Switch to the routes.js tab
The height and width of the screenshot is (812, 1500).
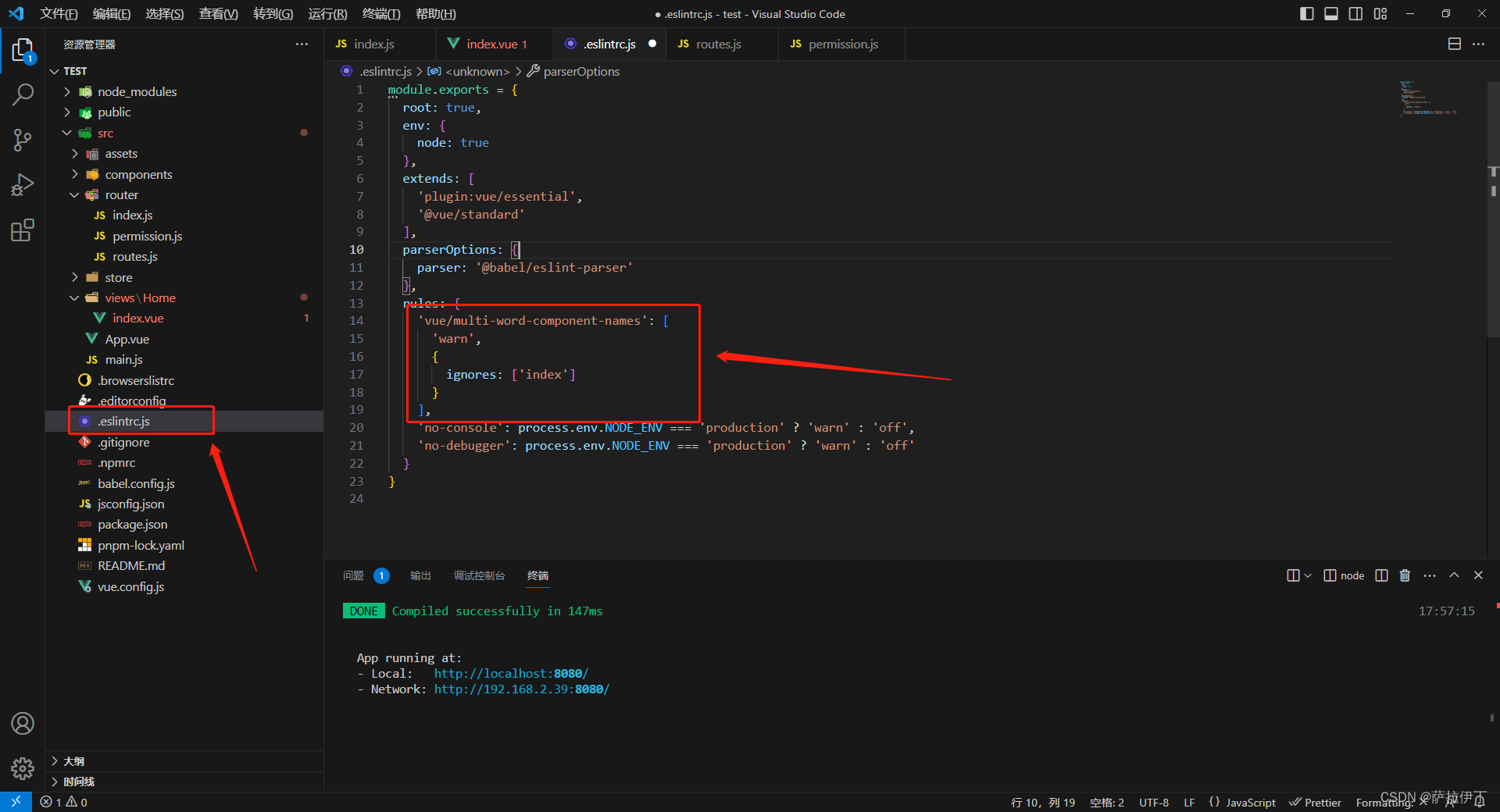pyautogui.click(x=718, y=44)
